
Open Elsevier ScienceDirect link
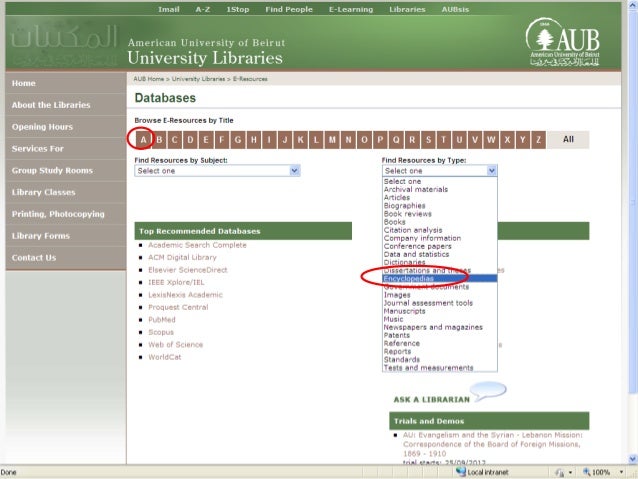coord(188,270)
